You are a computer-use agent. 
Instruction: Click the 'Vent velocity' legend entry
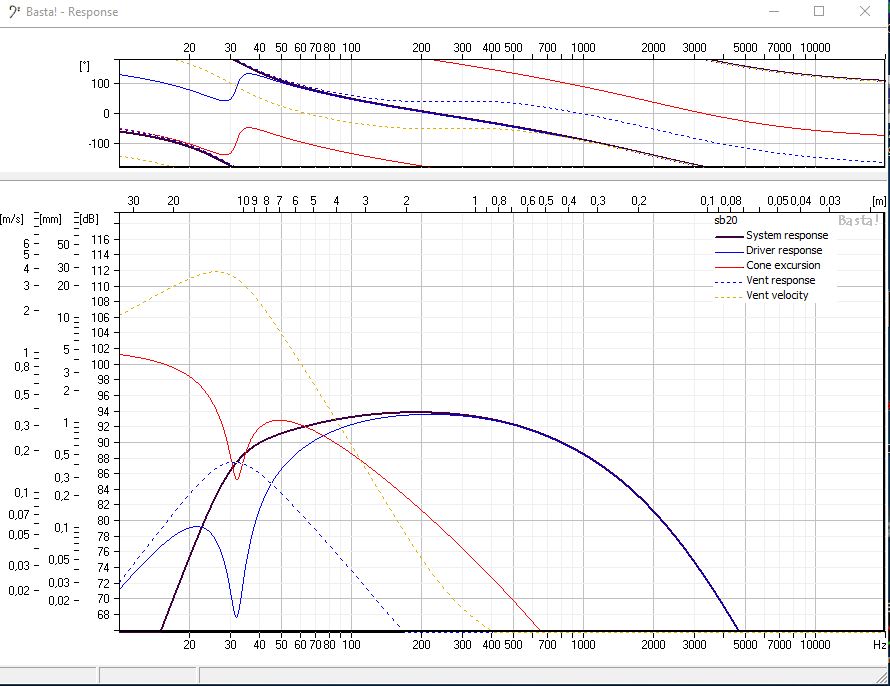777,295
